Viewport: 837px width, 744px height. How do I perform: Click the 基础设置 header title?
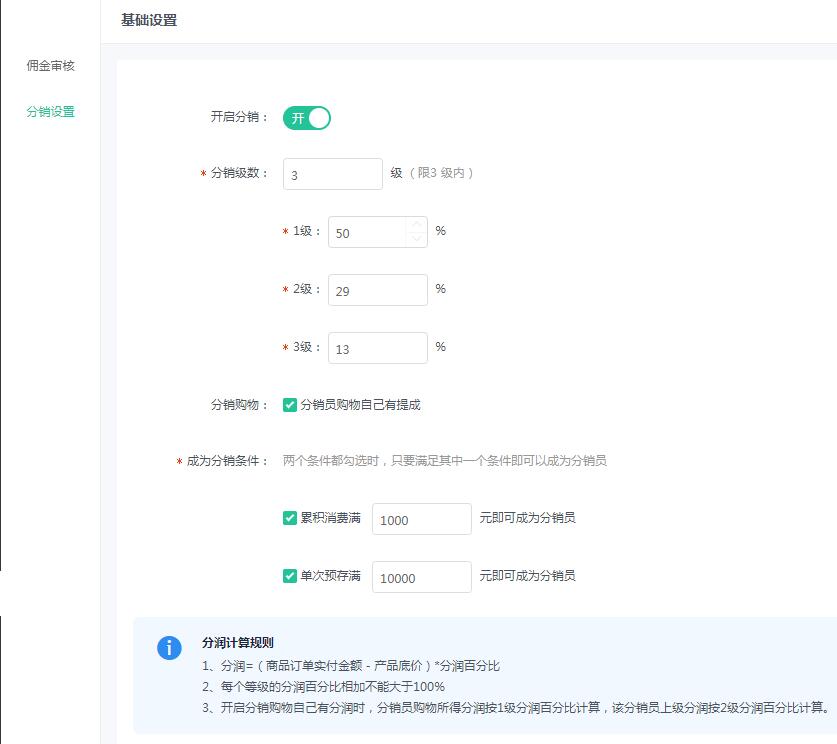coord(149,20)
